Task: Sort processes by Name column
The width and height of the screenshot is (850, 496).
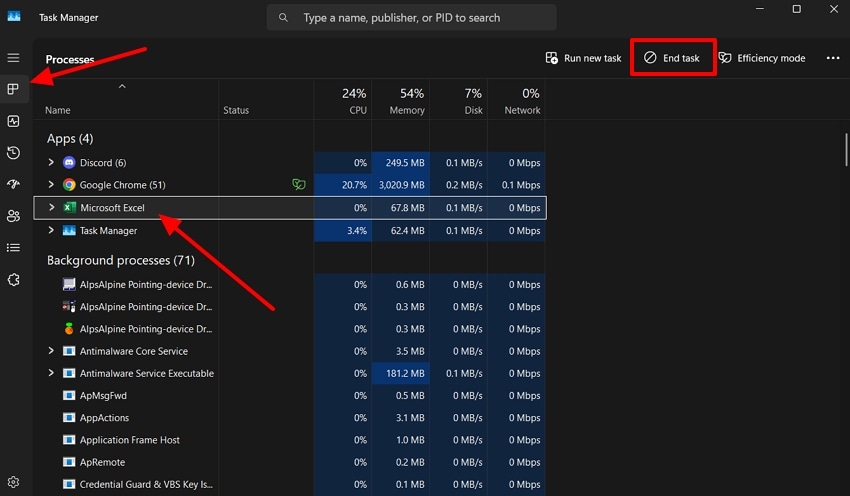Action: click(x=58, y=110)
